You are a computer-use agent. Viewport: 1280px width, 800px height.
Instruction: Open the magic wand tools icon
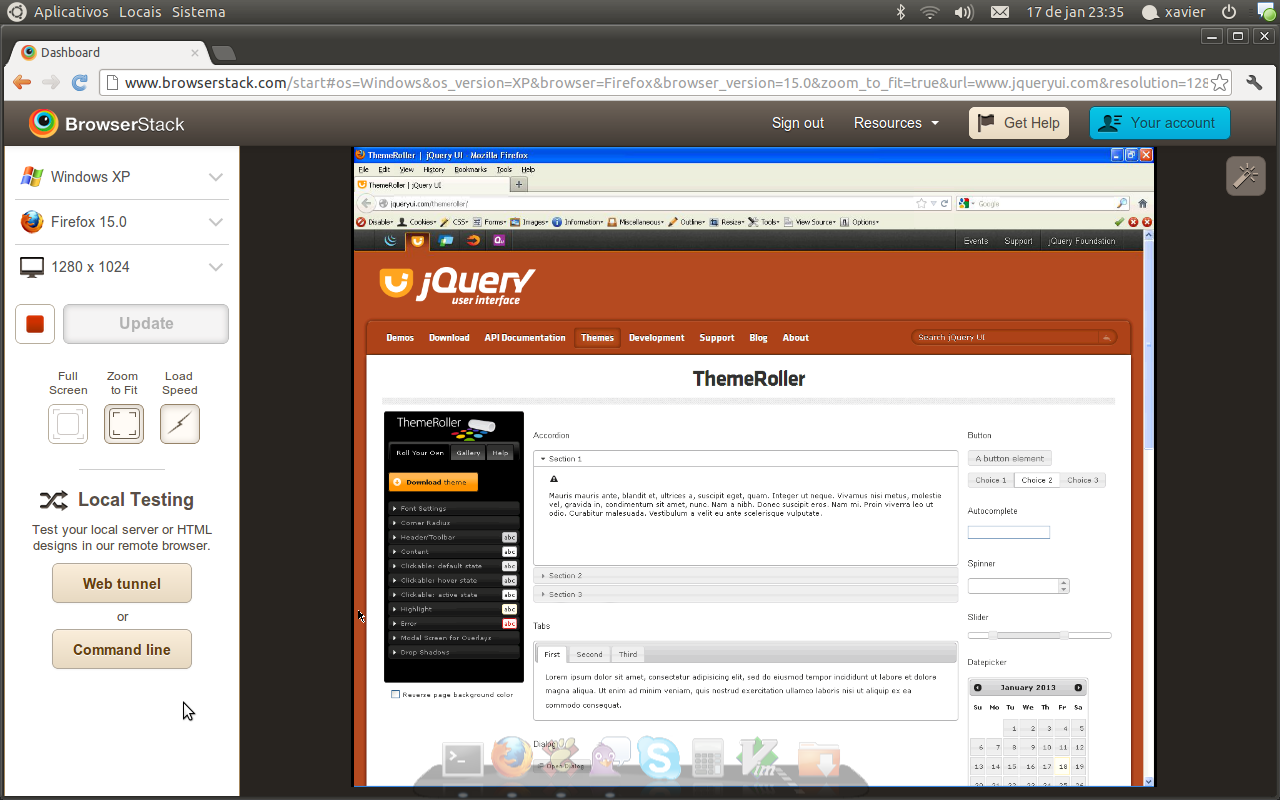pos(1245,176)
